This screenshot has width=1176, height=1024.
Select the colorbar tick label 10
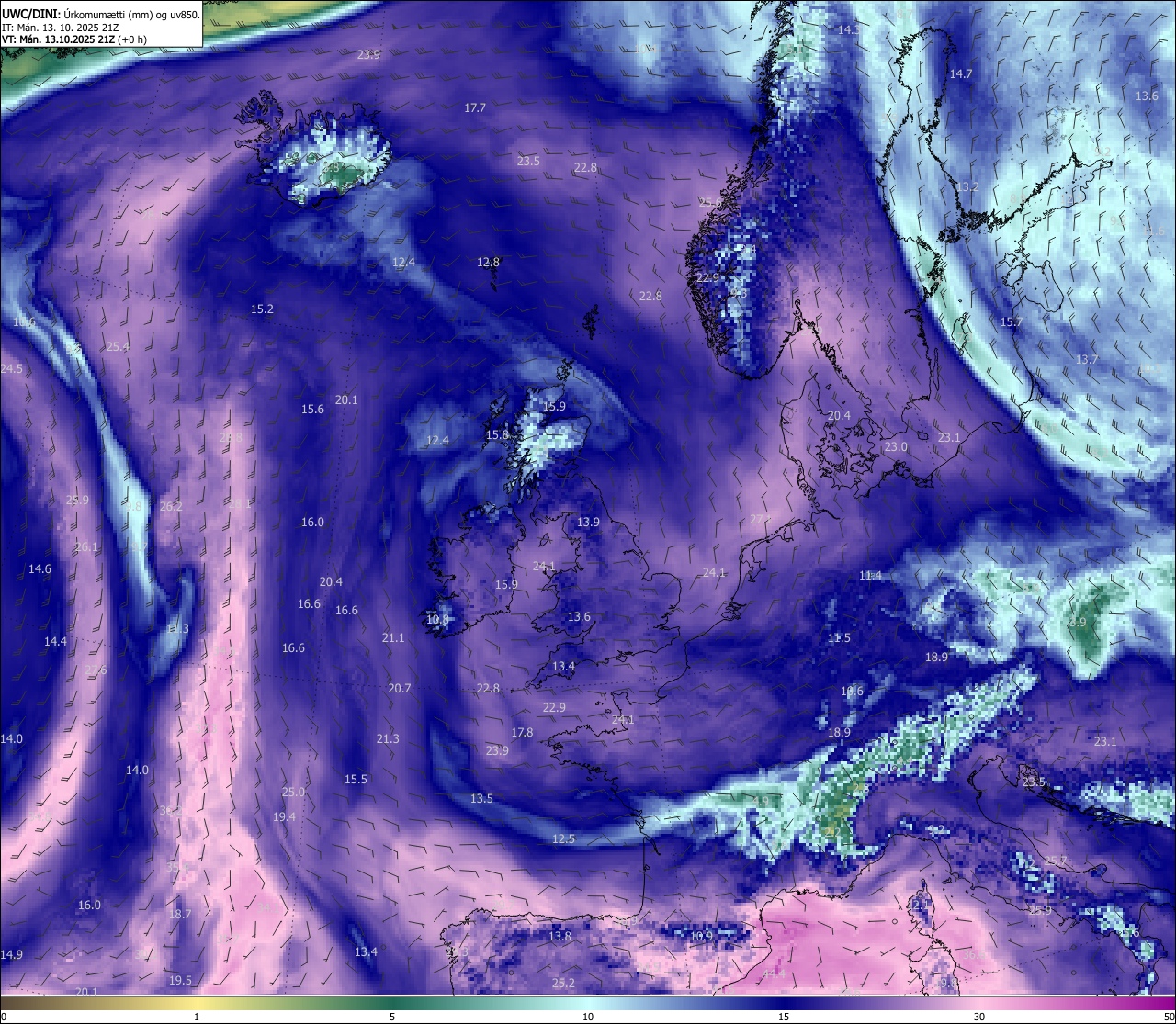(x=588, y=1017)
